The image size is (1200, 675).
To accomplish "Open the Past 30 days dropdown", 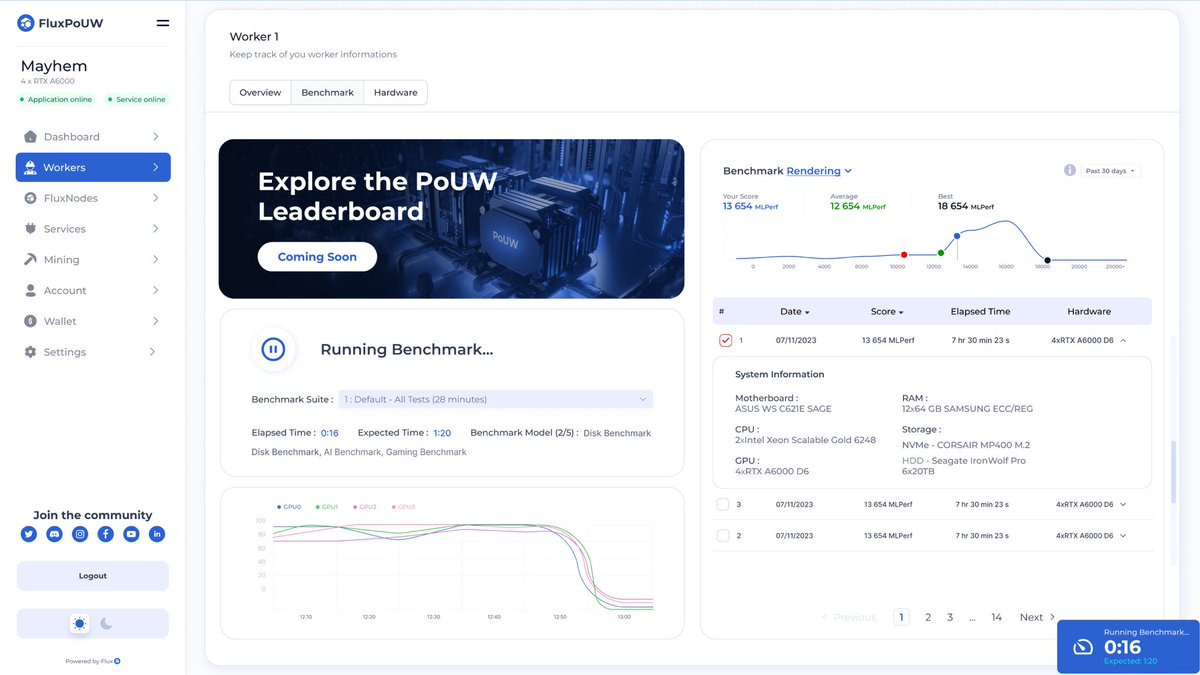I will [x=1111, y=171].
